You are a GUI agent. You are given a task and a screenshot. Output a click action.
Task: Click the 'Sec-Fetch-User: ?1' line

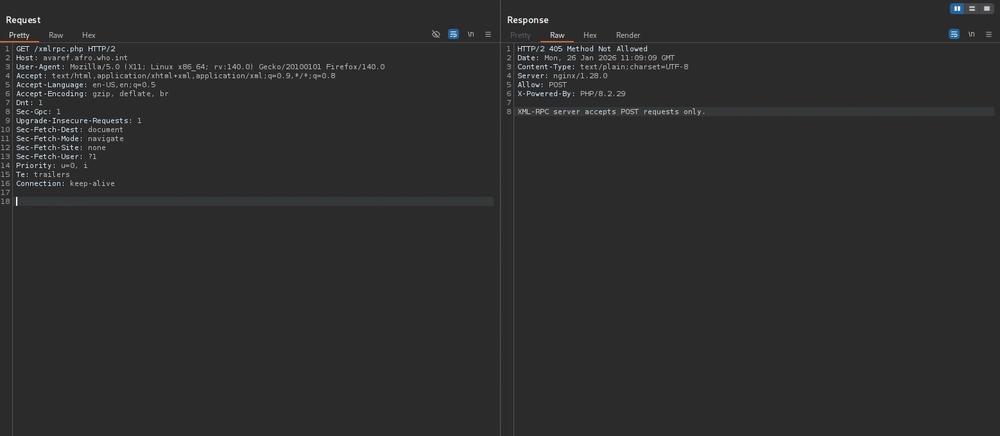tap(56, 156)
